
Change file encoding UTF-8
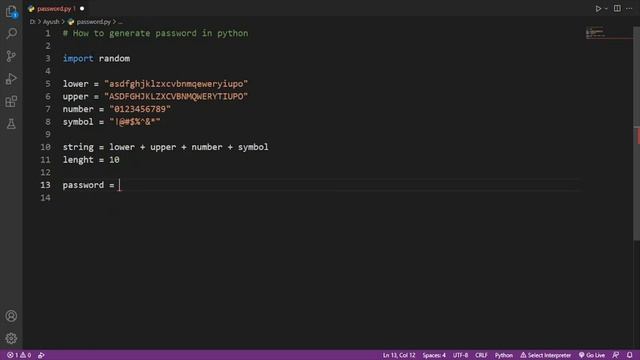(x=460, y=355)
